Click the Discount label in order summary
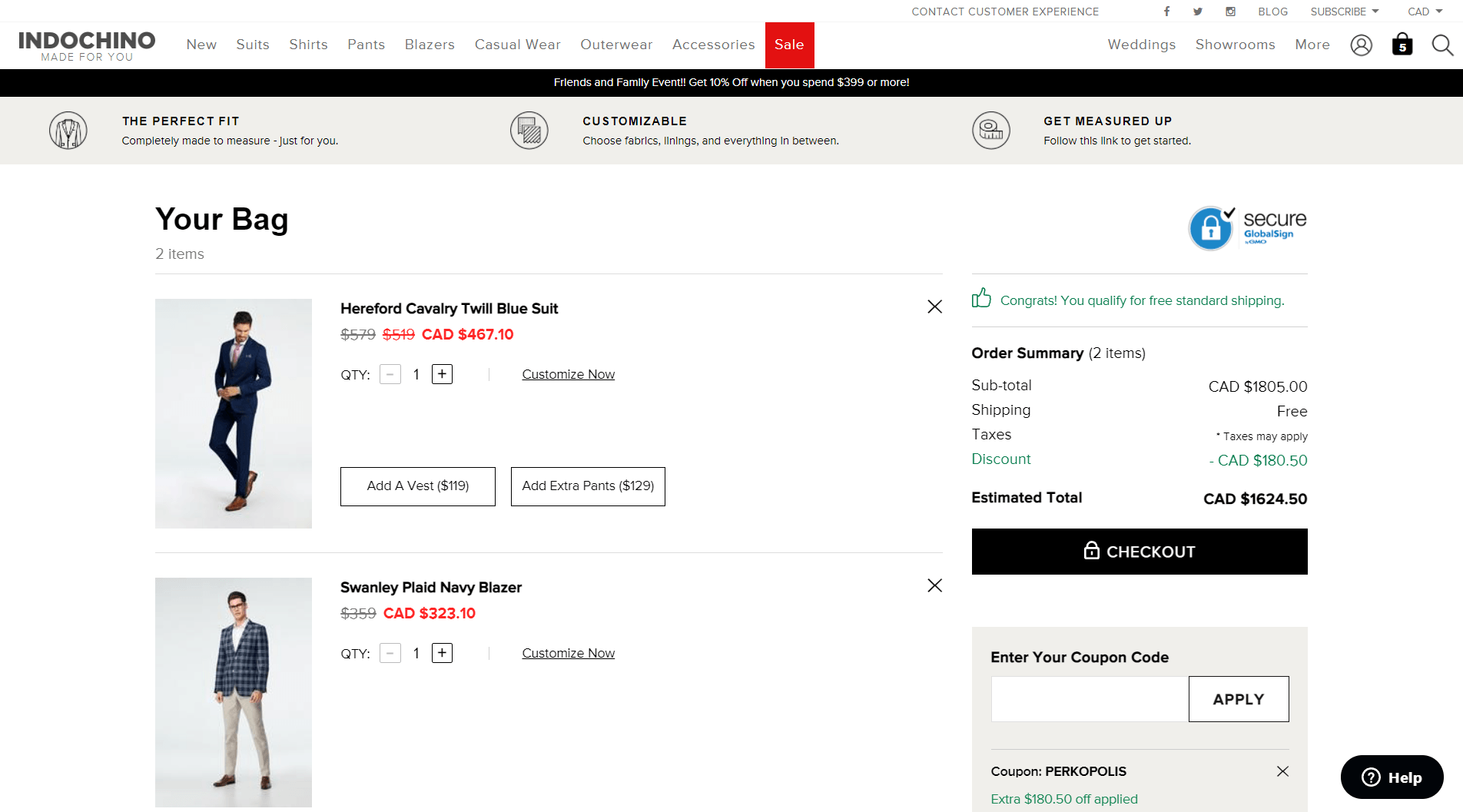 click(x=1000, y=459)
